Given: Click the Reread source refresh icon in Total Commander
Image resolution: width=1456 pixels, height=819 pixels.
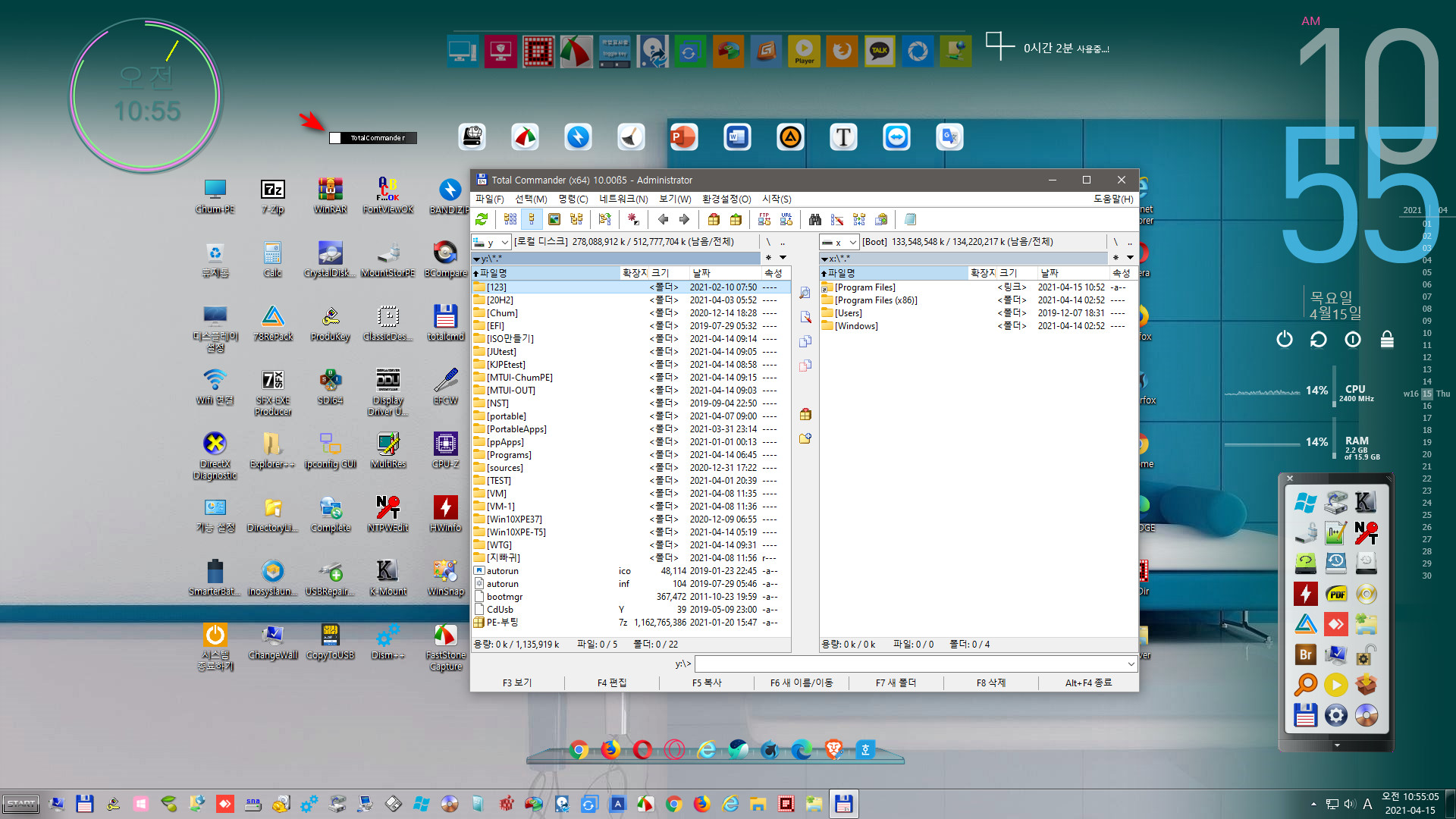Looking at the screenshot, I should [x=482, y=219].
